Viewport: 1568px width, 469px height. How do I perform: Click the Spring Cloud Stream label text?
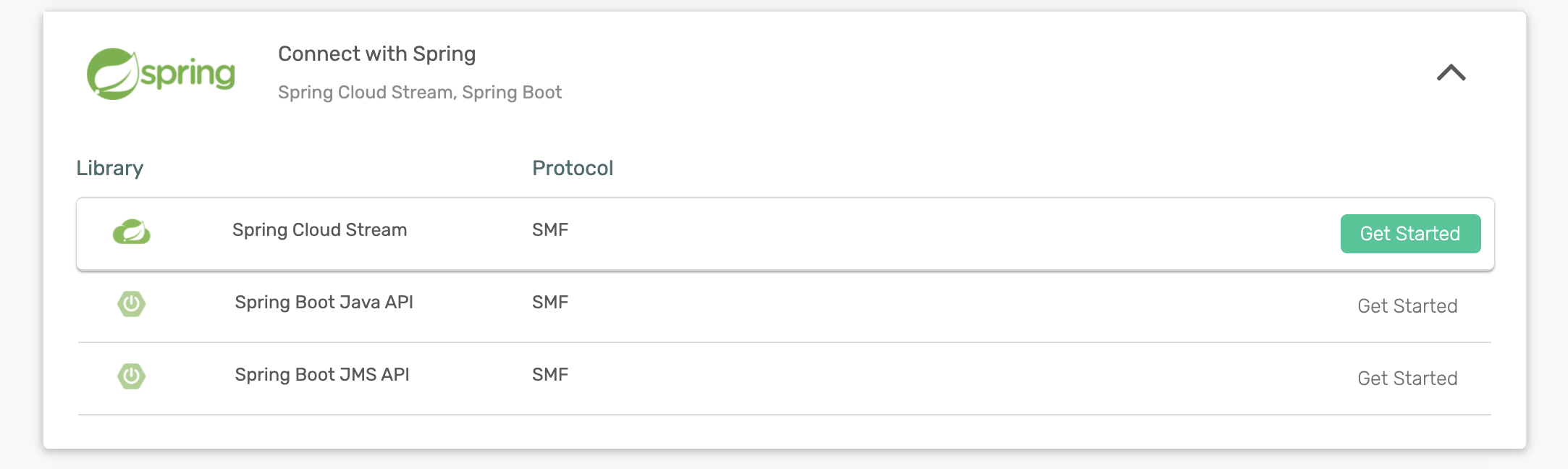319,229
